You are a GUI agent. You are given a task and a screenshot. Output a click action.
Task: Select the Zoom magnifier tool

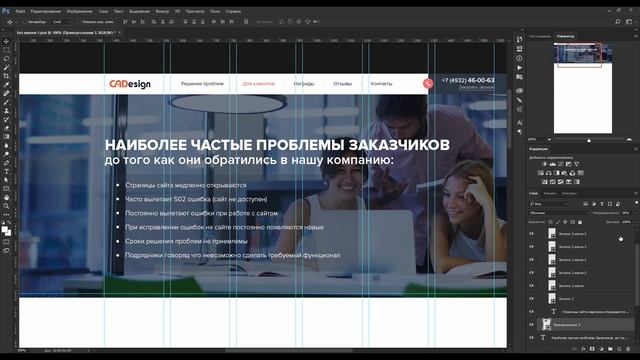pyautogui.click(x=6, y=206)
